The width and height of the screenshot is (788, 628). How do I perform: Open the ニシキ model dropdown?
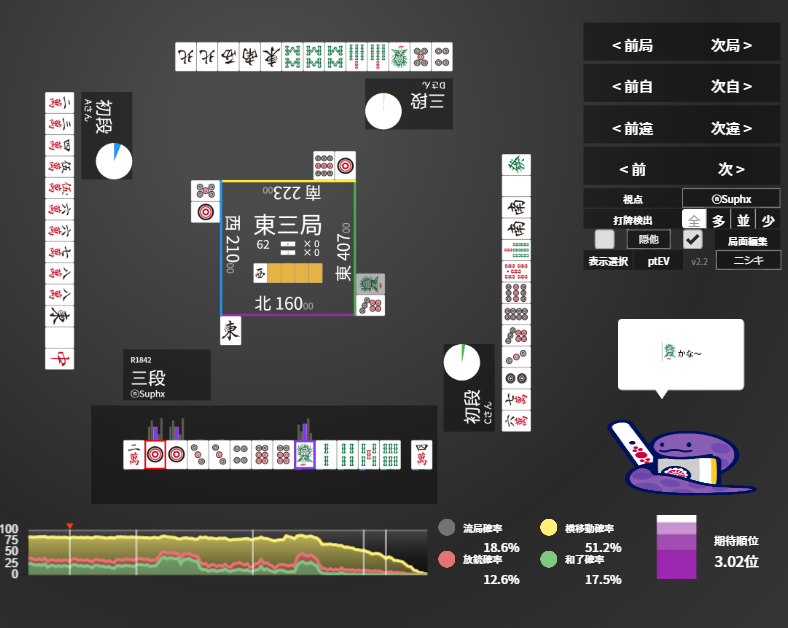748,260
